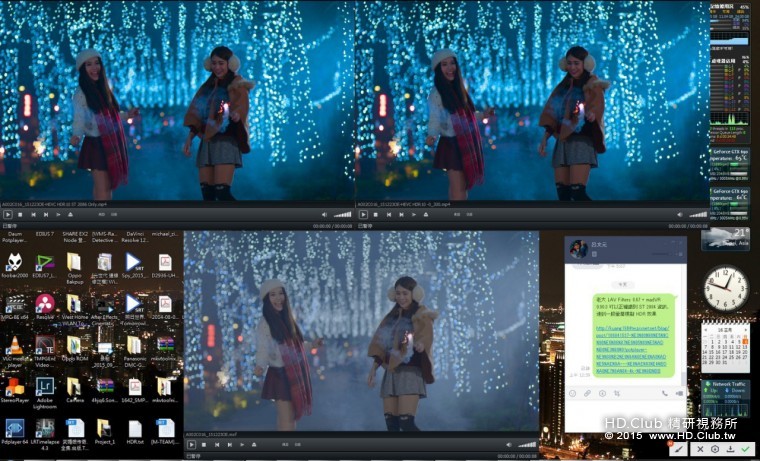Open Oppo ROM folder
The height and width of the screenshot is (461, 760).
pos(75,348)
